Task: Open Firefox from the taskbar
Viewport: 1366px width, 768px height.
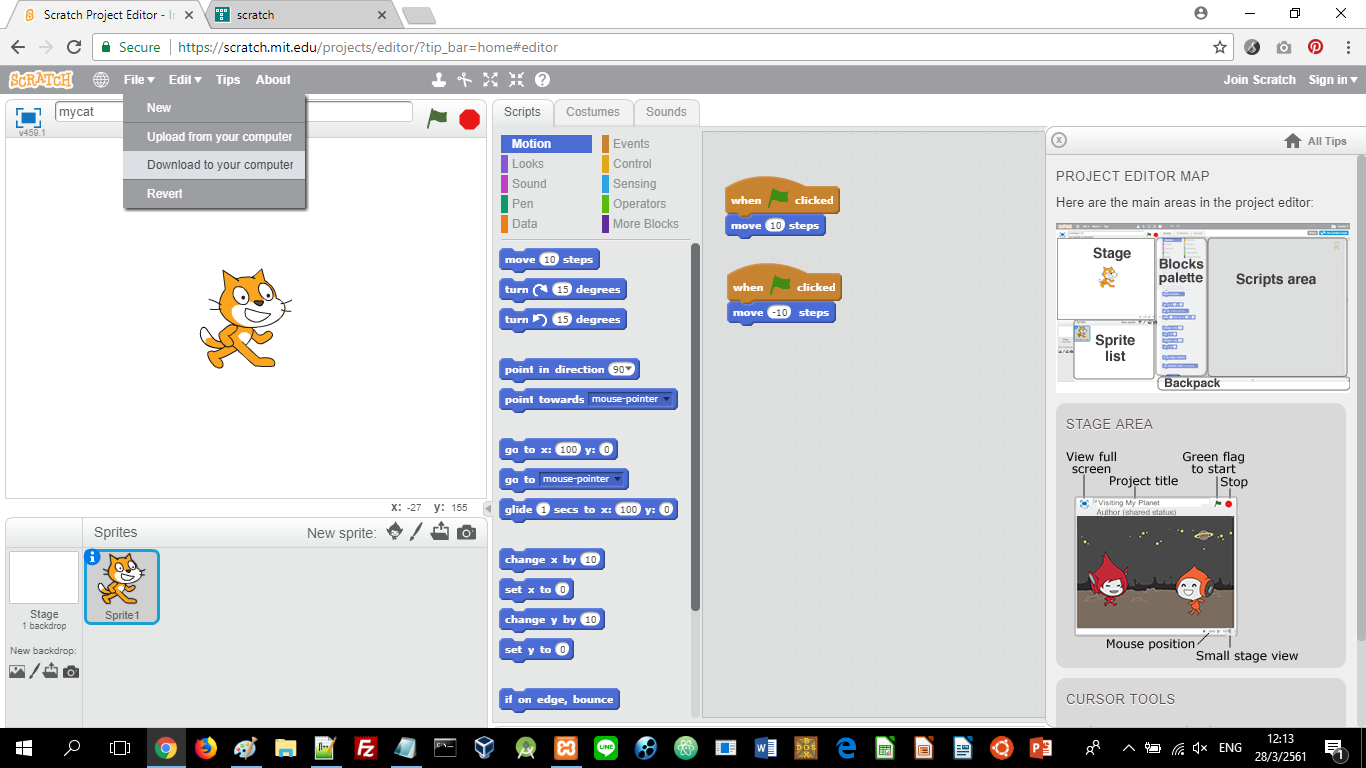Action: [206, 748]
